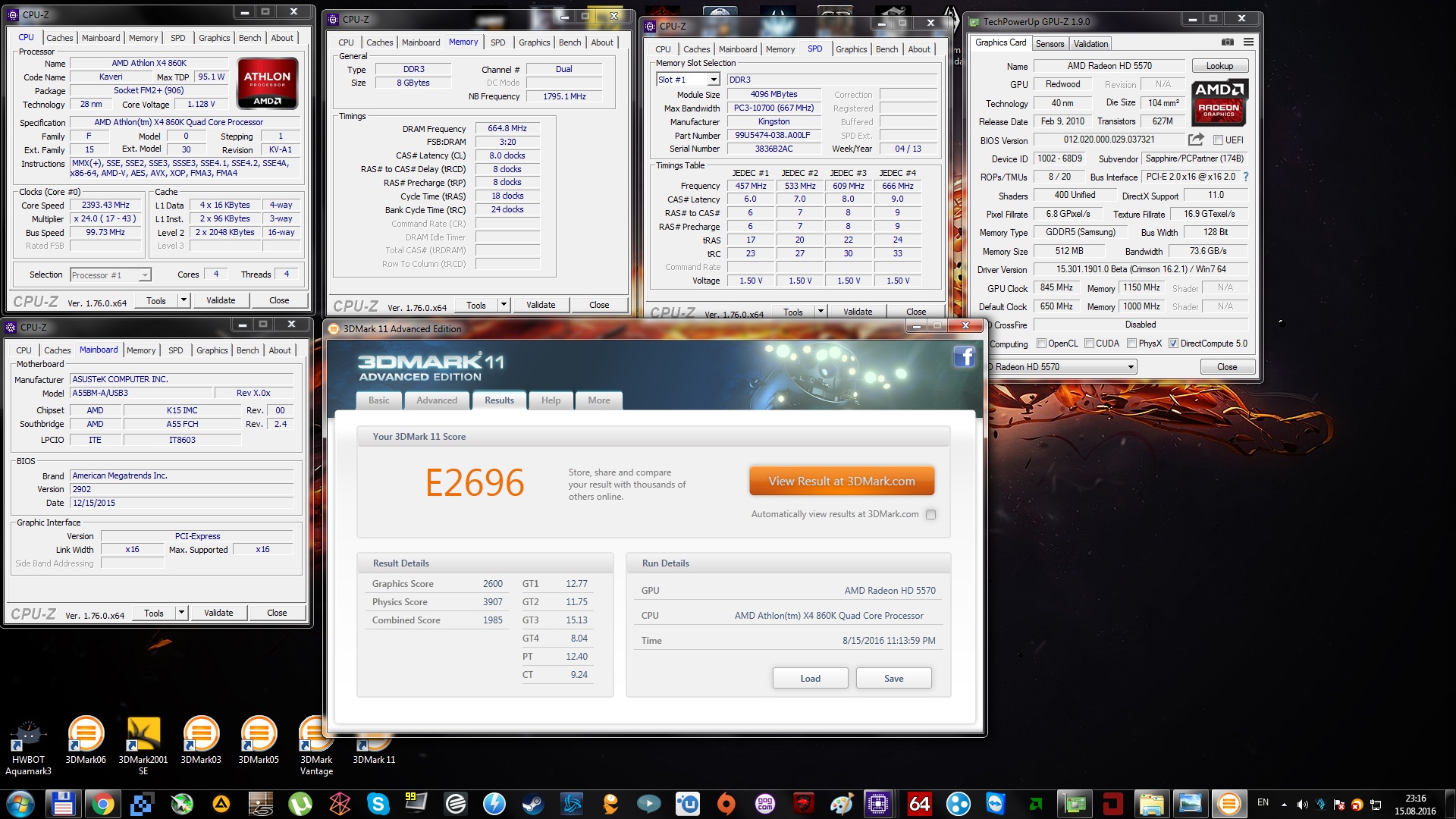Click the Load button in Run Details

pyautogui.click(x=810, y=679)
